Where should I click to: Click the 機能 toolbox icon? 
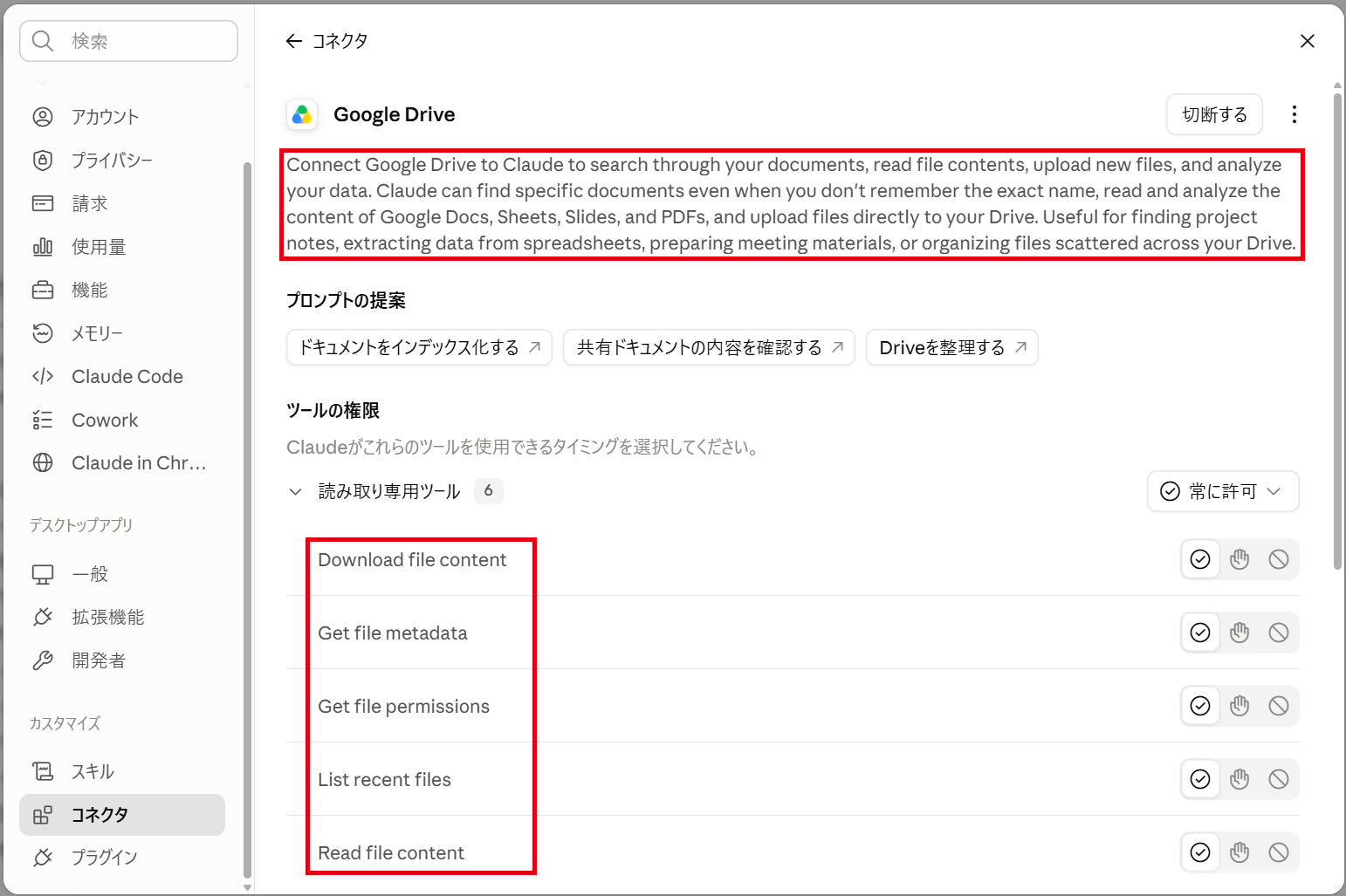tap(43, 290)
